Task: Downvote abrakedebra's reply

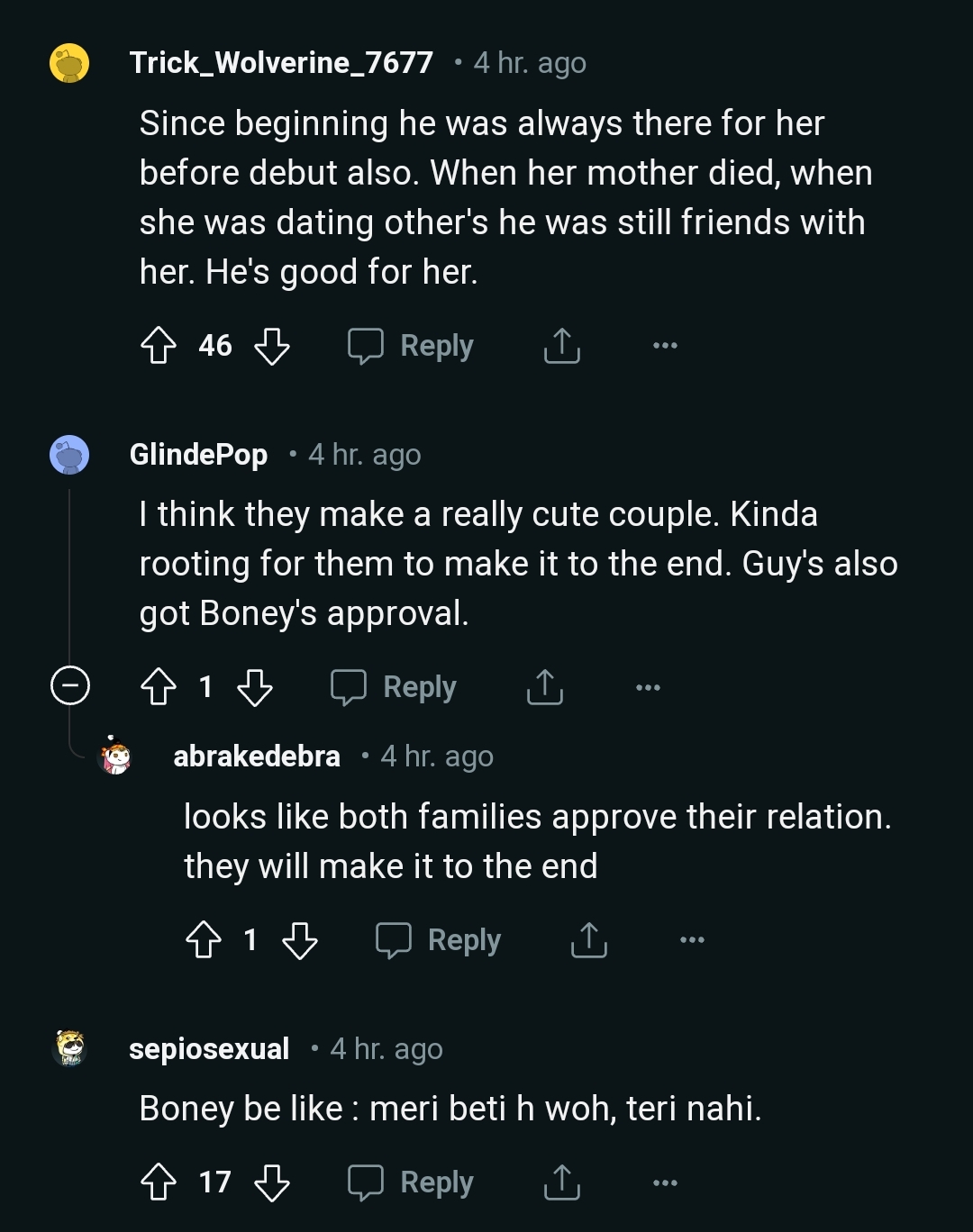Action: click(299, 940)
